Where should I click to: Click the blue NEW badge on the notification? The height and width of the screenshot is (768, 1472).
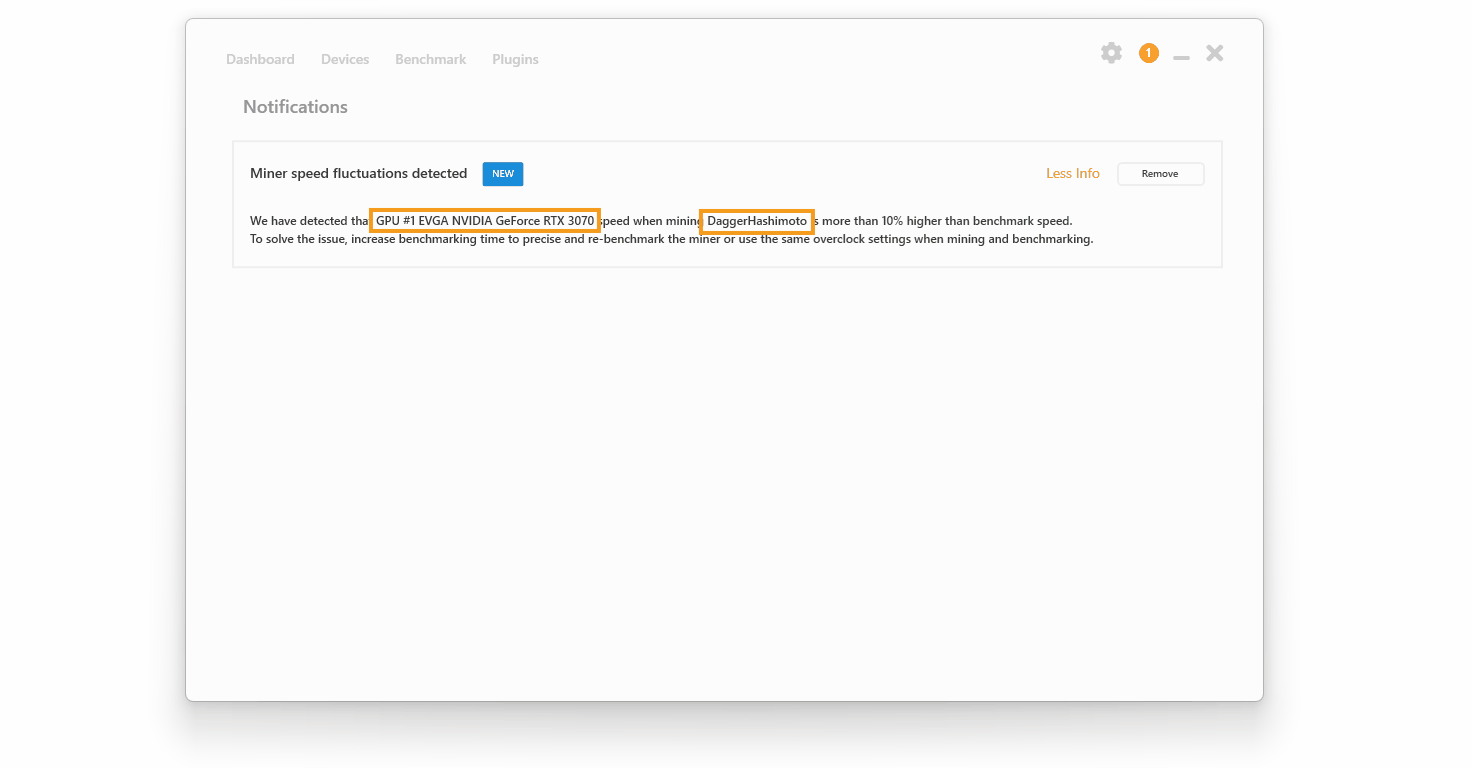pos(502,173)
